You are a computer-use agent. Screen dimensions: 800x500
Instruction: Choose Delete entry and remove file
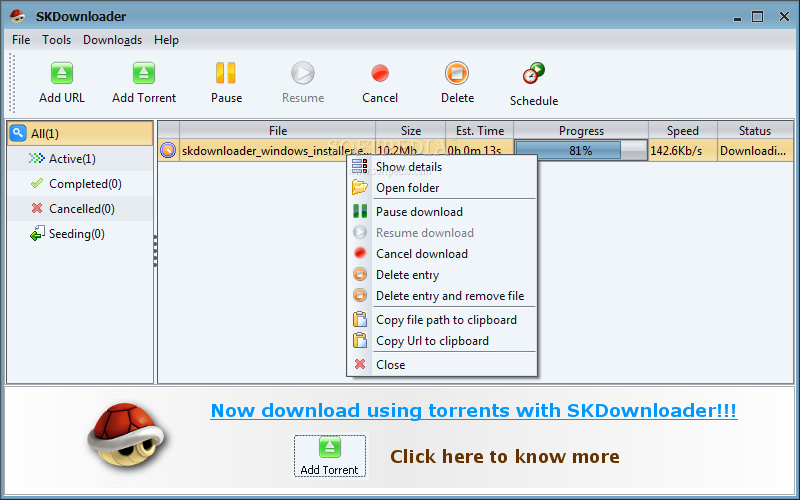point(442,295)
